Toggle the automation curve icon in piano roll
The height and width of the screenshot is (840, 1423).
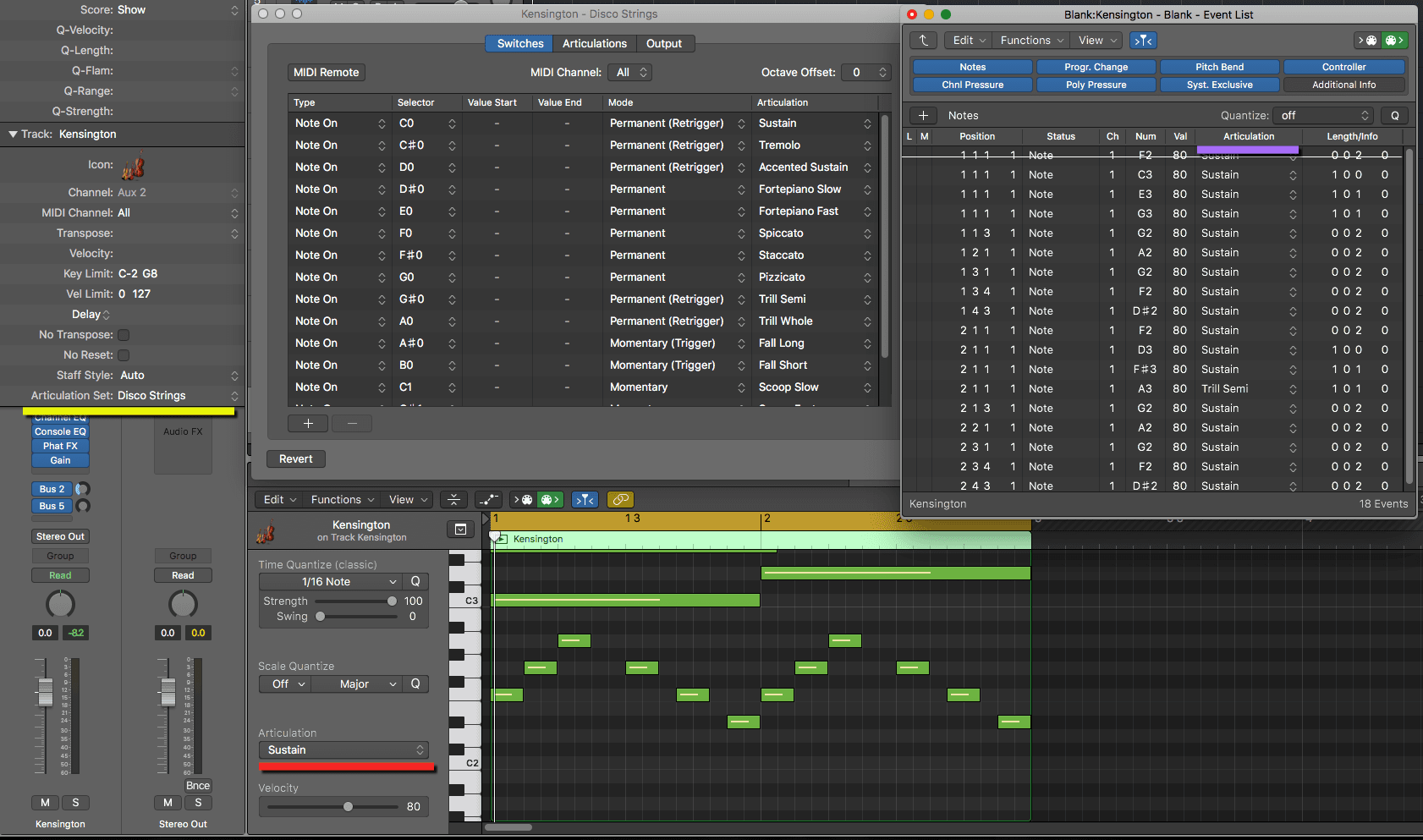tap(488, 500)
